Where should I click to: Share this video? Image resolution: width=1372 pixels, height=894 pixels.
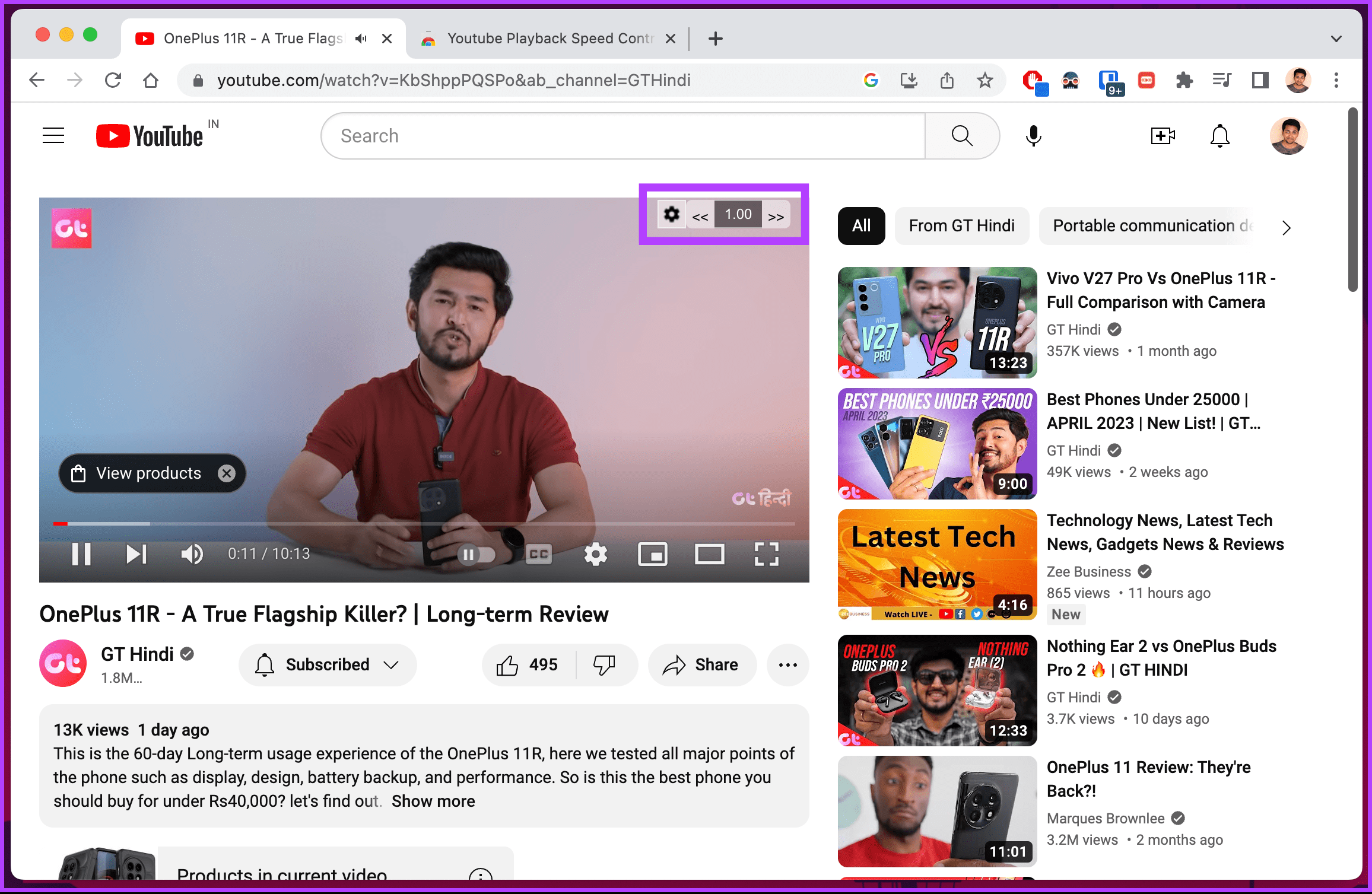[702, 664]
